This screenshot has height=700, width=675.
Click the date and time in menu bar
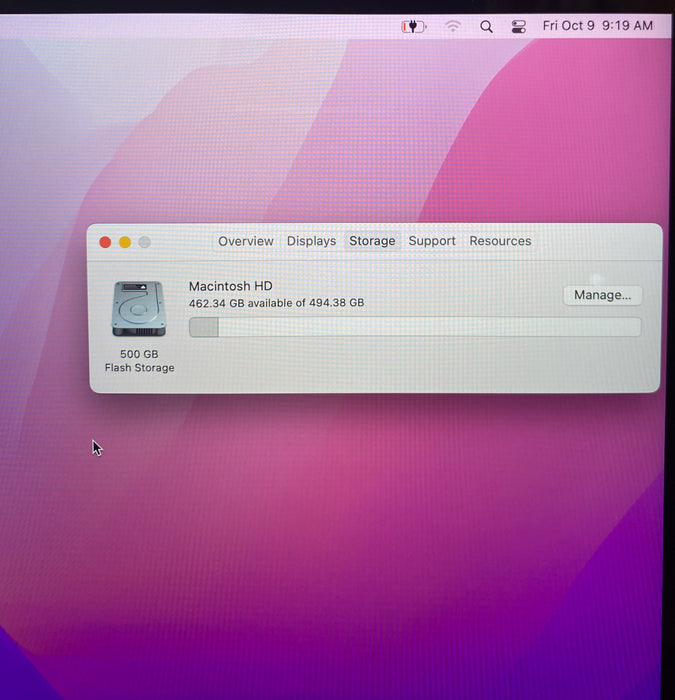pos(597,25)
